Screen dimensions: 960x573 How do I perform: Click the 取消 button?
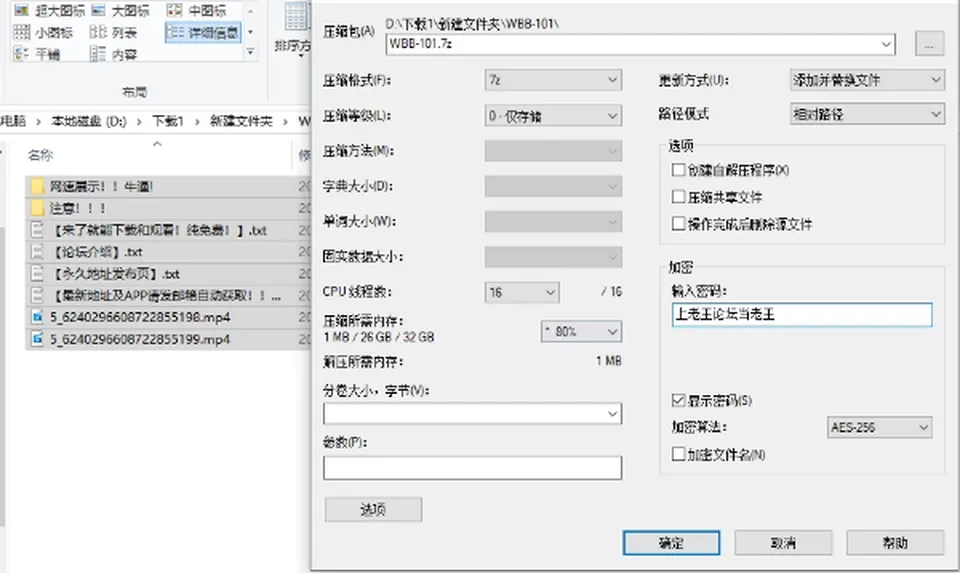[x=783, y=543]
